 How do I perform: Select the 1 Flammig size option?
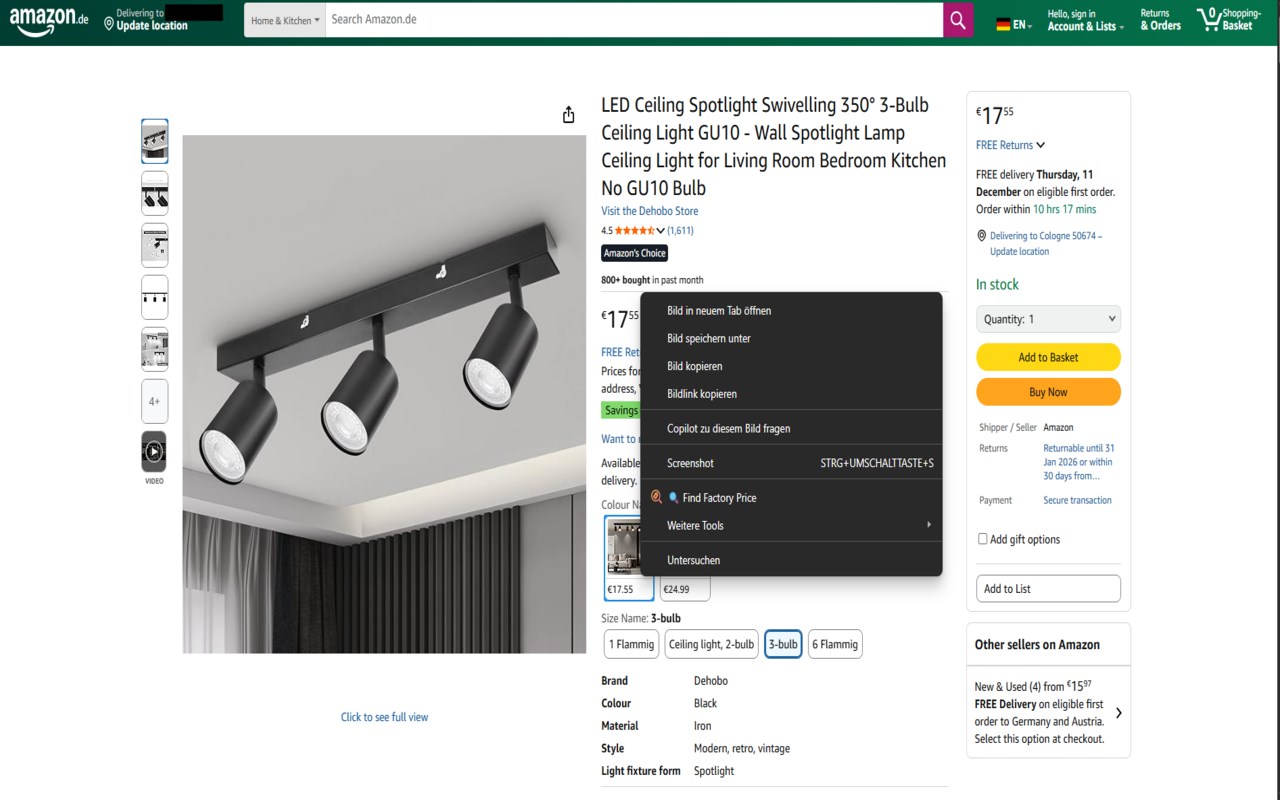coord(631,644)
